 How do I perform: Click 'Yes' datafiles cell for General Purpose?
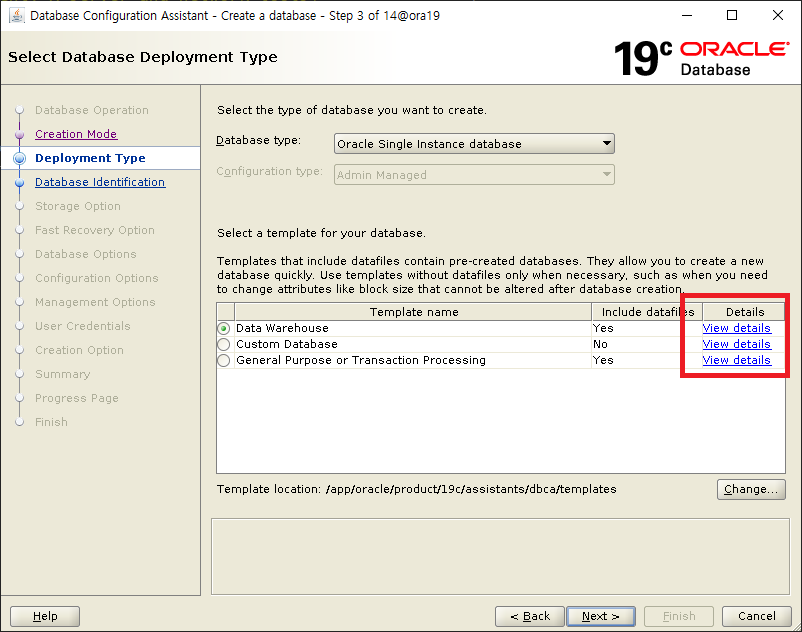603,360
